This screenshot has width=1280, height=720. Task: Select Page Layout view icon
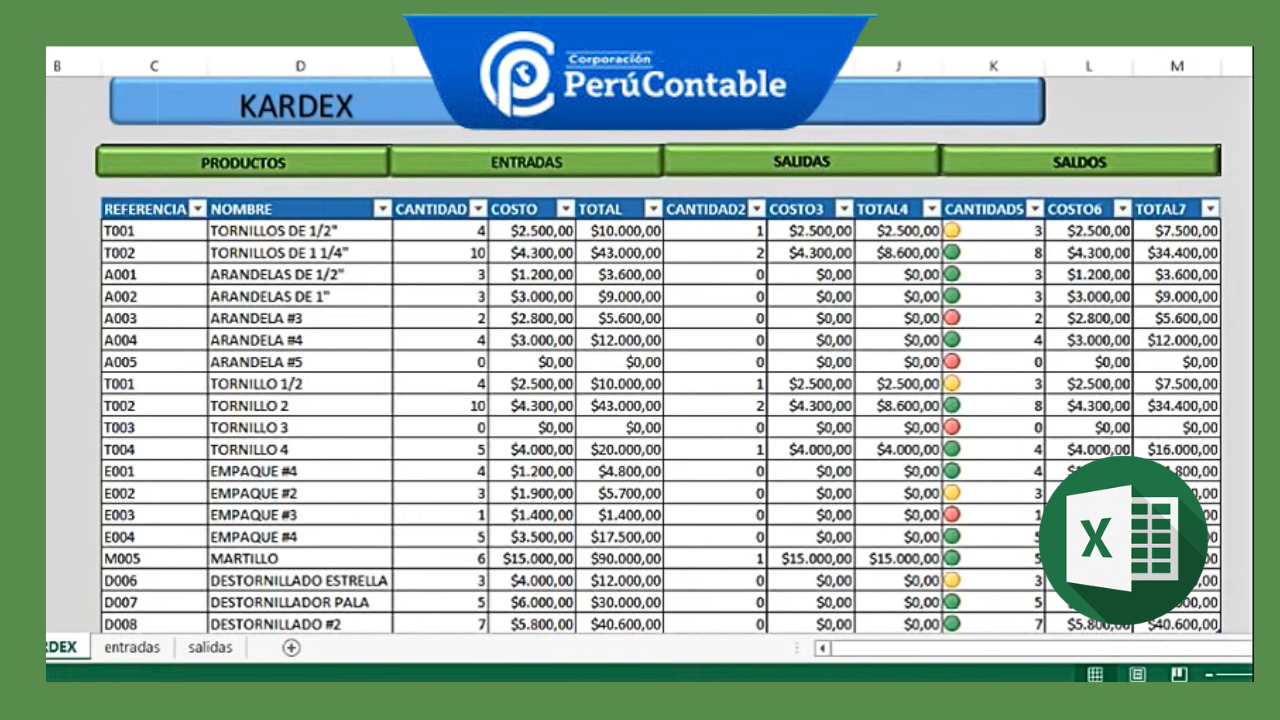point(1137,673)
